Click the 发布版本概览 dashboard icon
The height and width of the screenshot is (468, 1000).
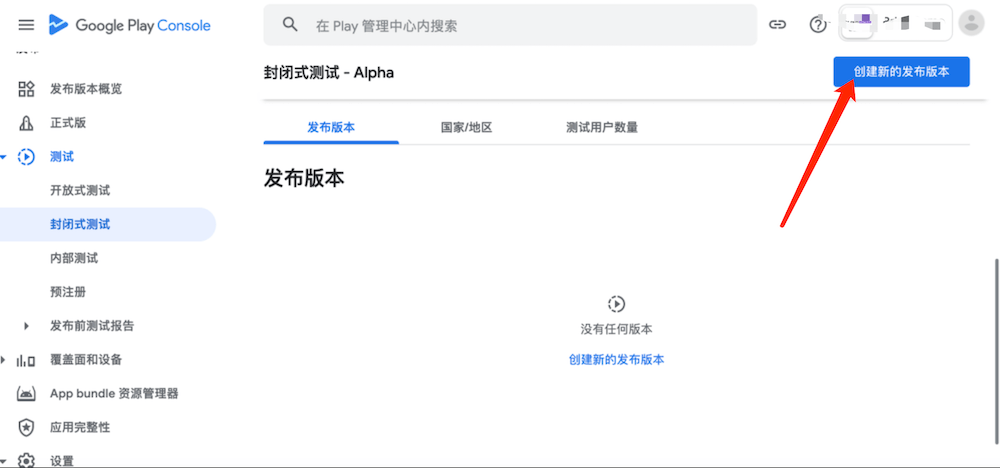coord(27,89)
